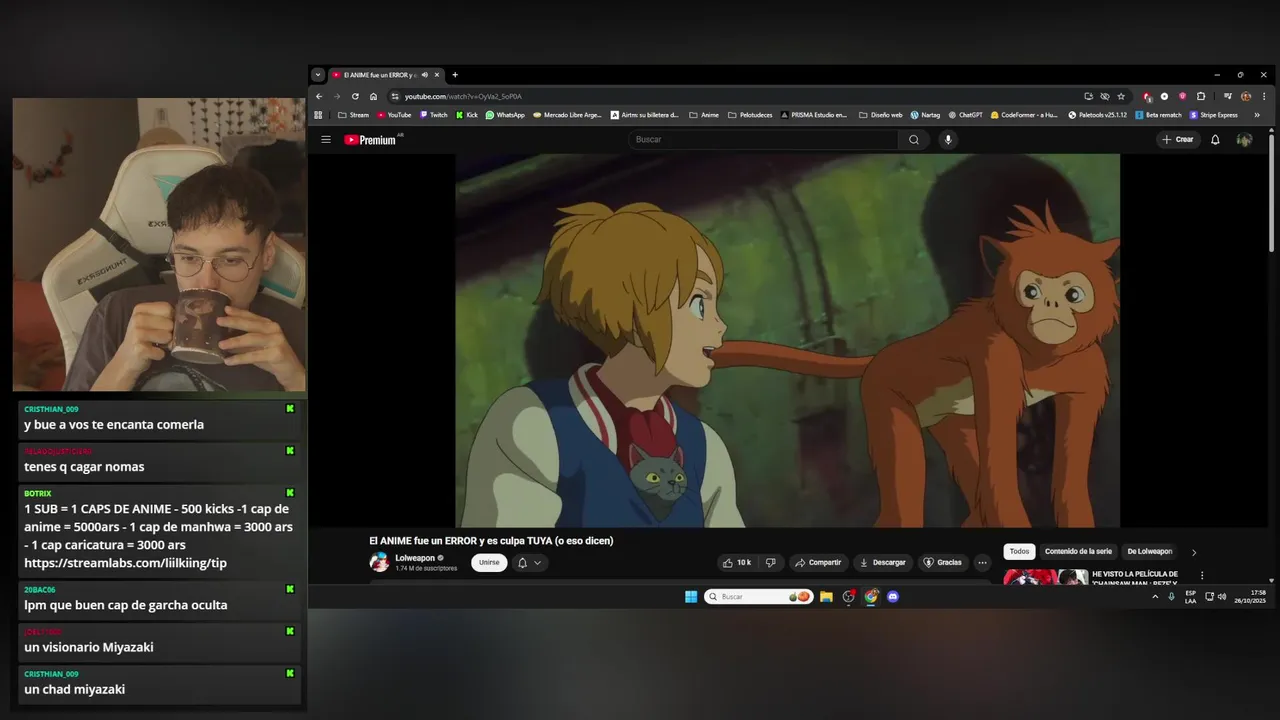Viewport: 1280px width, 720px height.
Task: Open Lolweapon channel avatar
Action: (379, 562)
